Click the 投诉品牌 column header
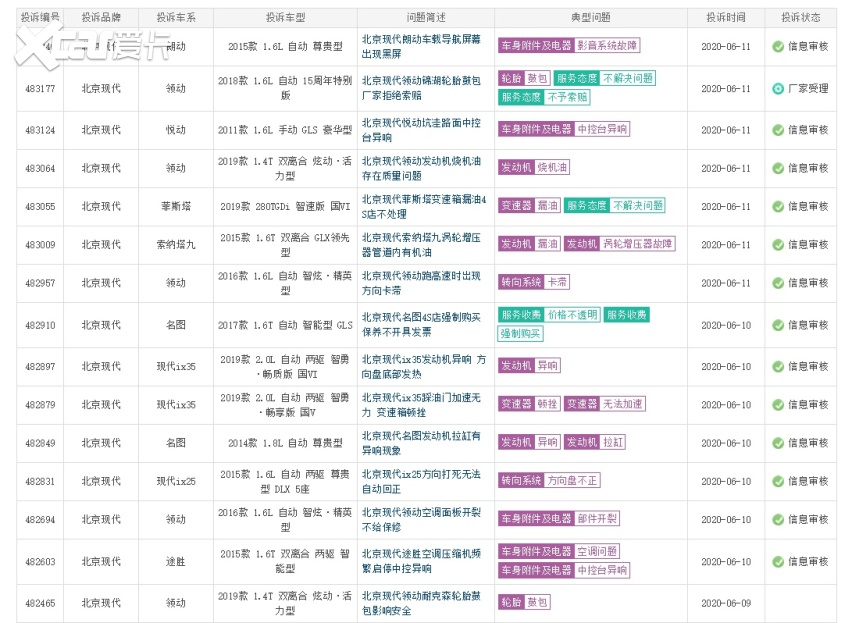 (x=101, y=17)
